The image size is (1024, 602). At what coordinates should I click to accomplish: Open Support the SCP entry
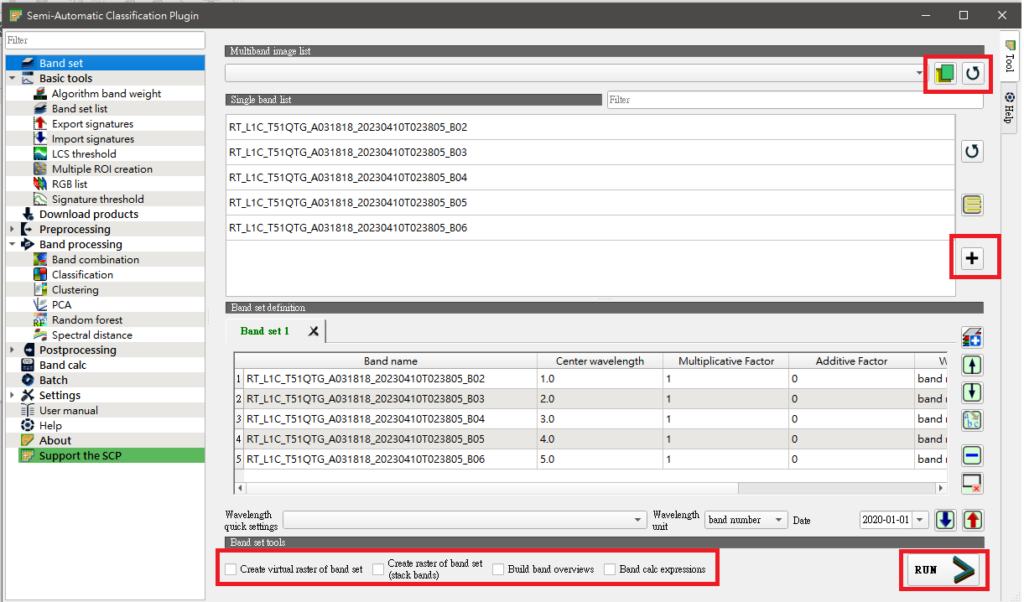pos(80,456)
